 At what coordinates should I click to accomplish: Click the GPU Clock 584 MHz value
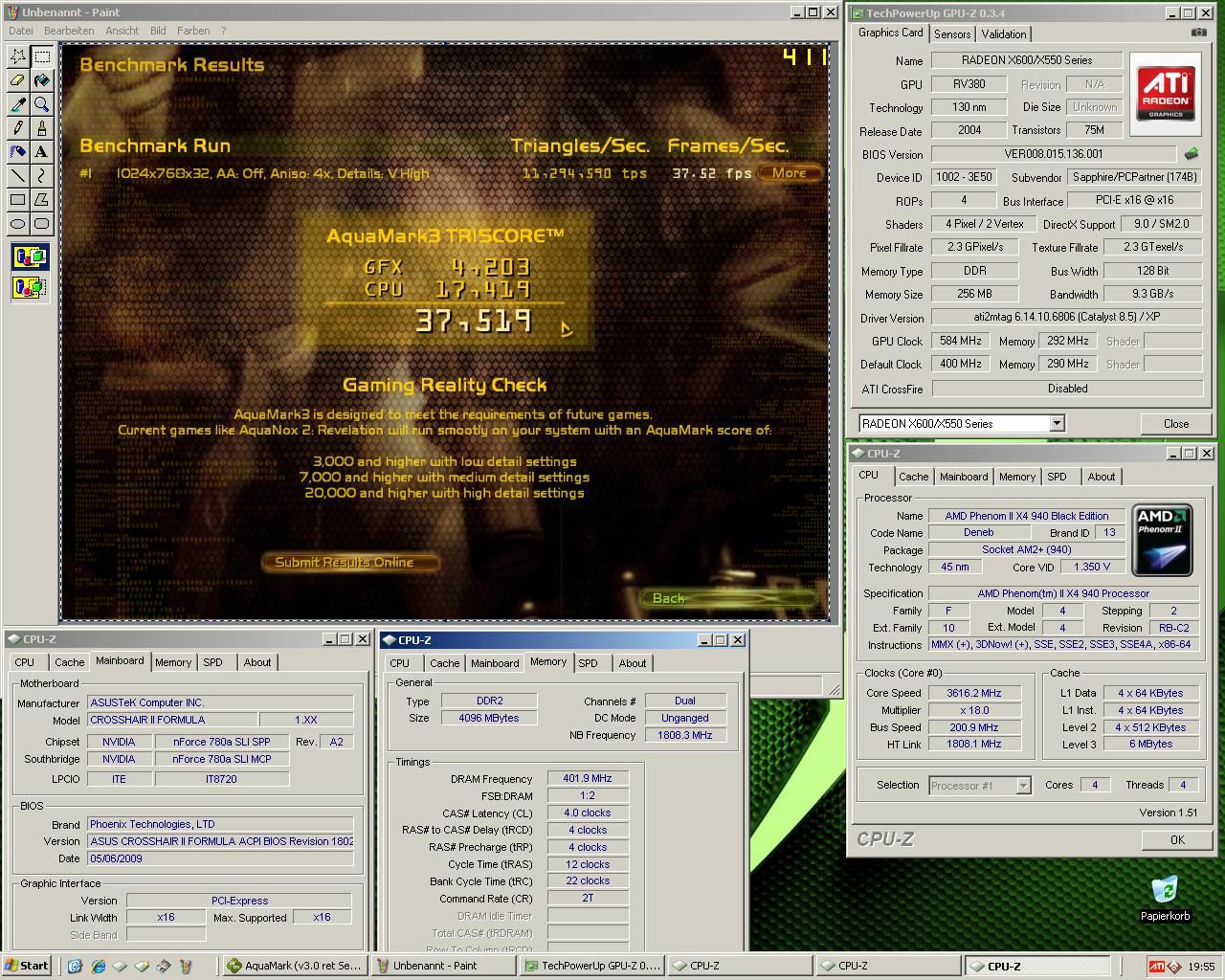(960, 341)
